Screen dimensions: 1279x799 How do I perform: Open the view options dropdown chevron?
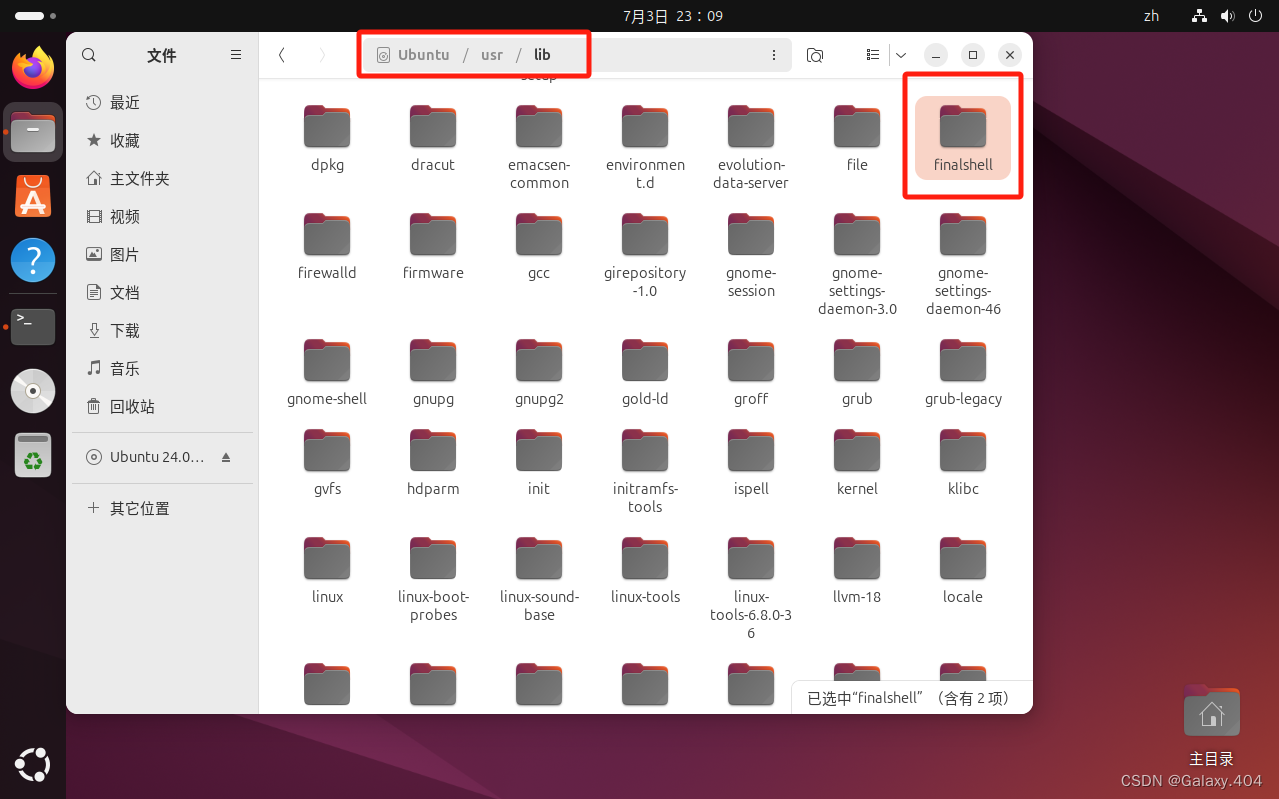[899, 55]
